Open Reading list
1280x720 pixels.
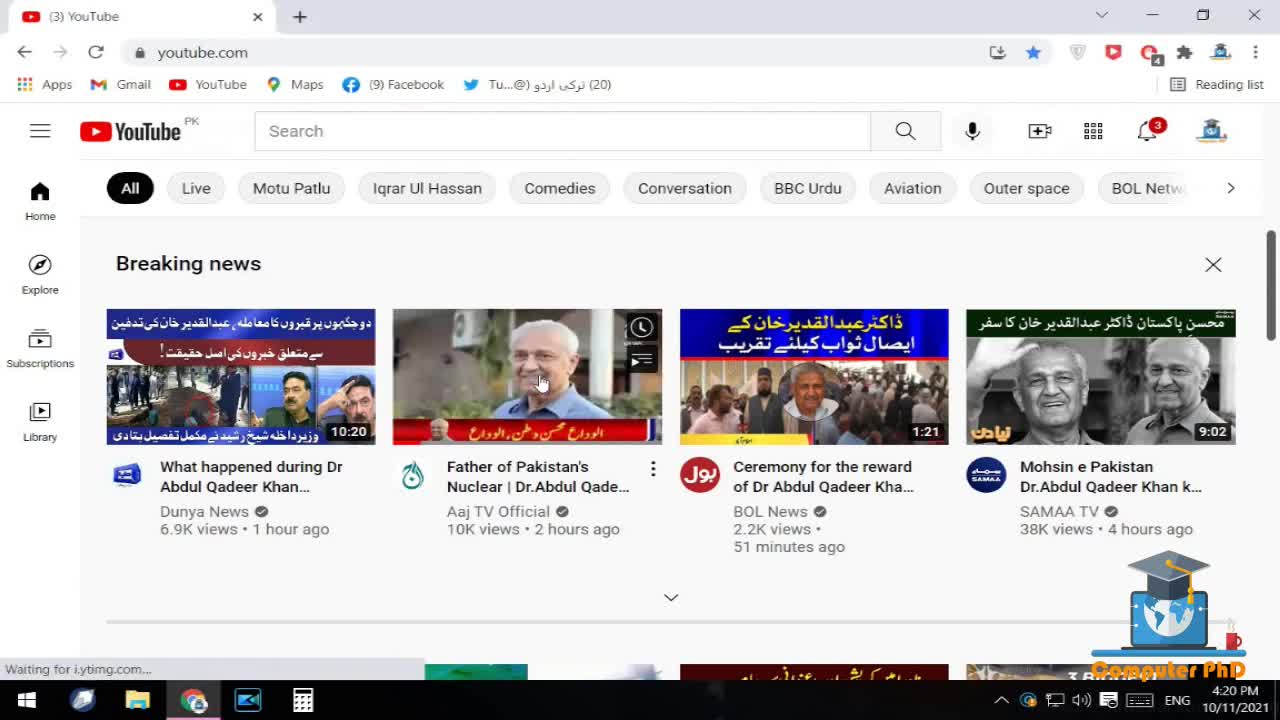1217,85
